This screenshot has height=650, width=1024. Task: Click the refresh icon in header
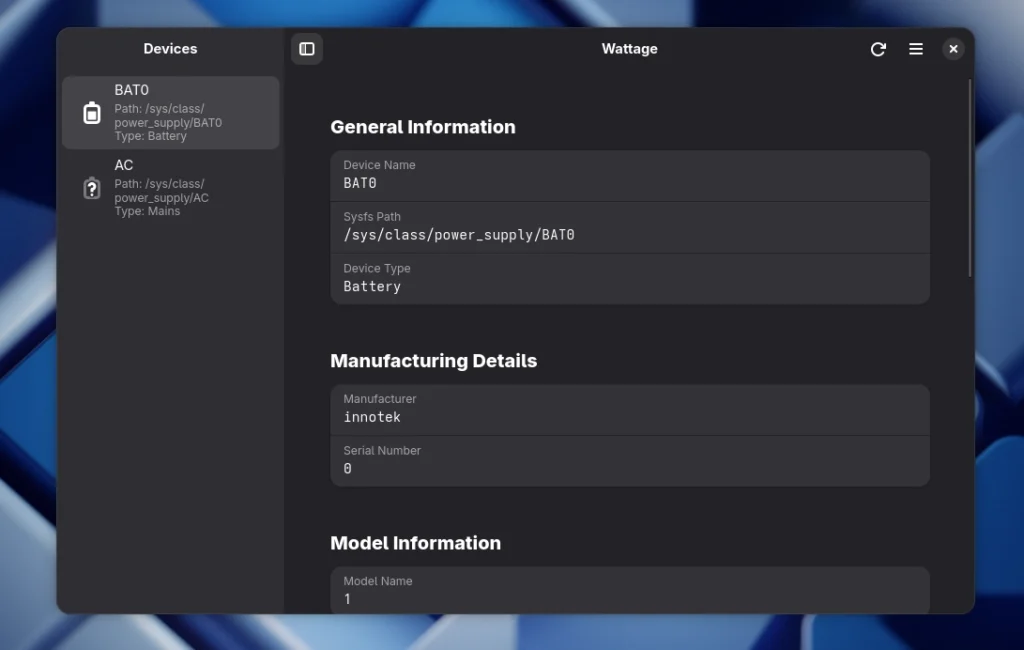pyautogui.click(x=878, y=49)
